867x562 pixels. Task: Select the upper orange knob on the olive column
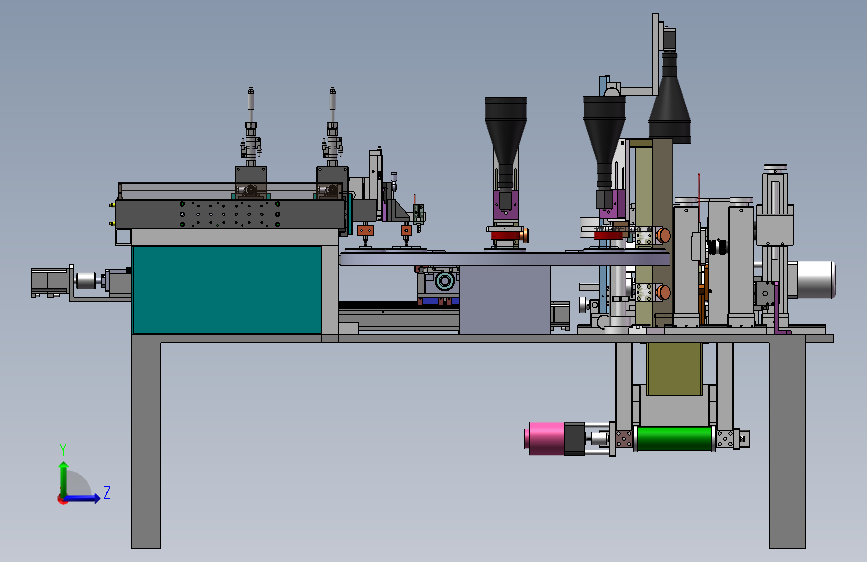[x=663, y=236]
